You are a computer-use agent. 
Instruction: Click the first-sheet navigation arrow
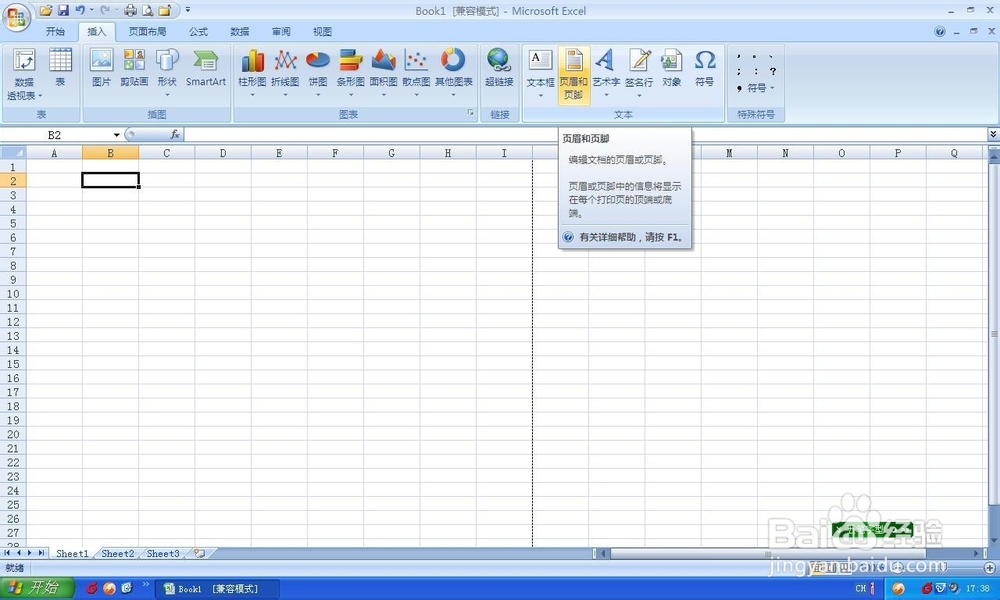(x=7, y=553)
